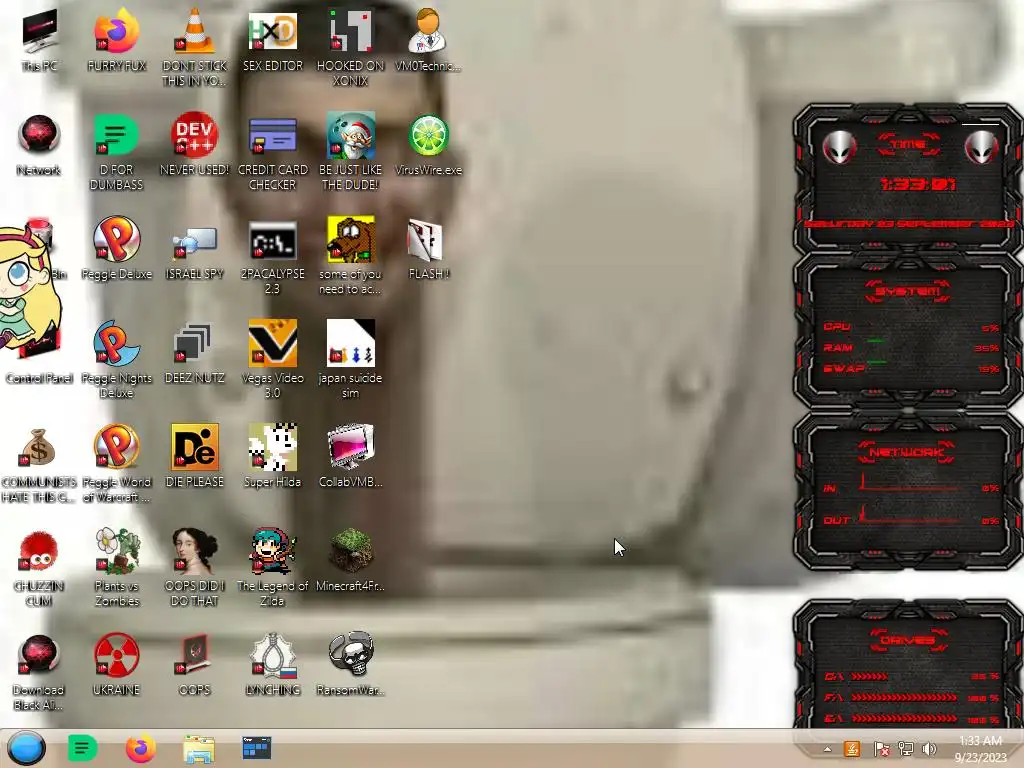Select the Peggle Nights Deluxe icon
This screenshot has width=1024, height=768.
click(116, 359)
